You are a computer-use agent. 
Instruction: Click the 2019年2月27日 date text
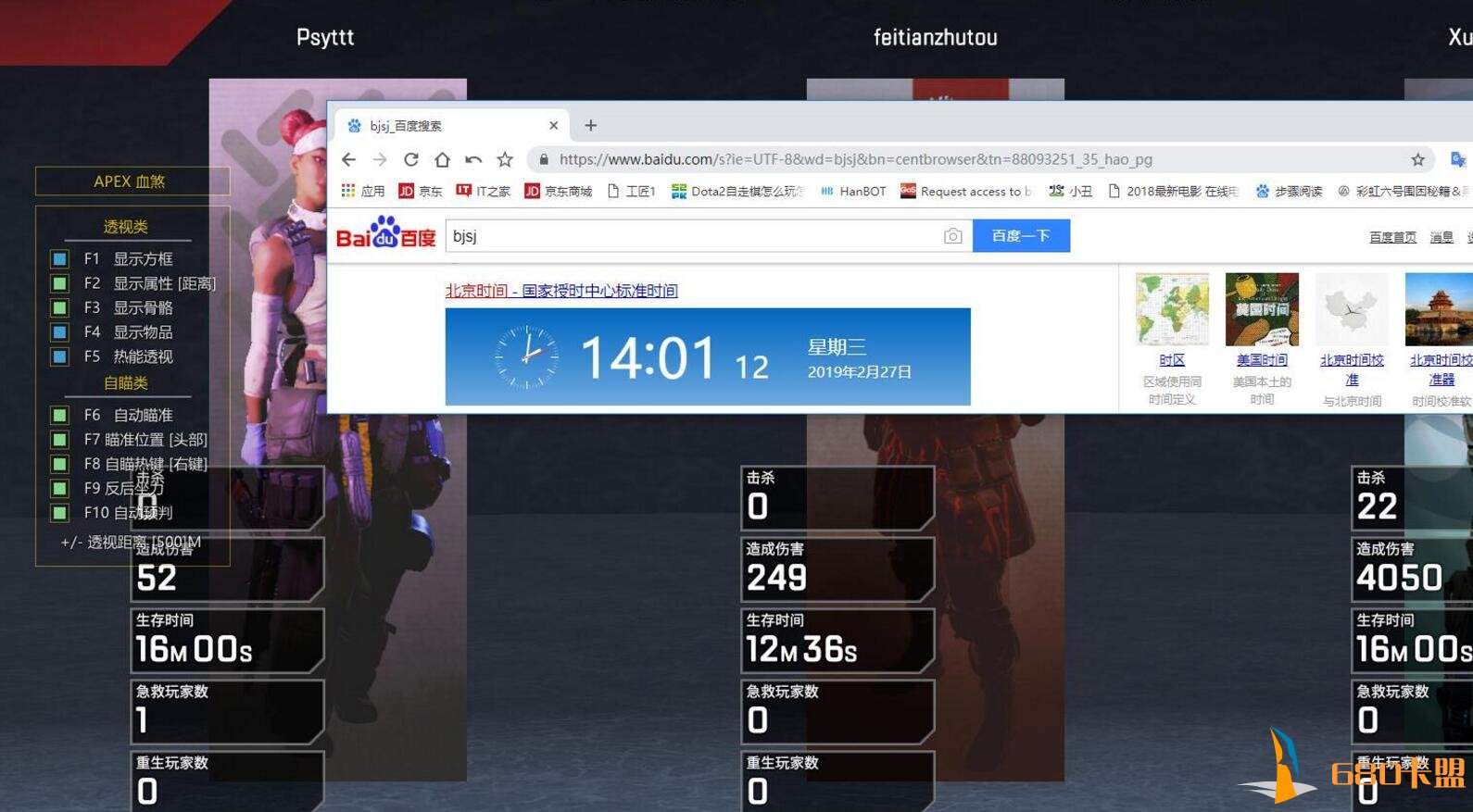click(860, 372)
